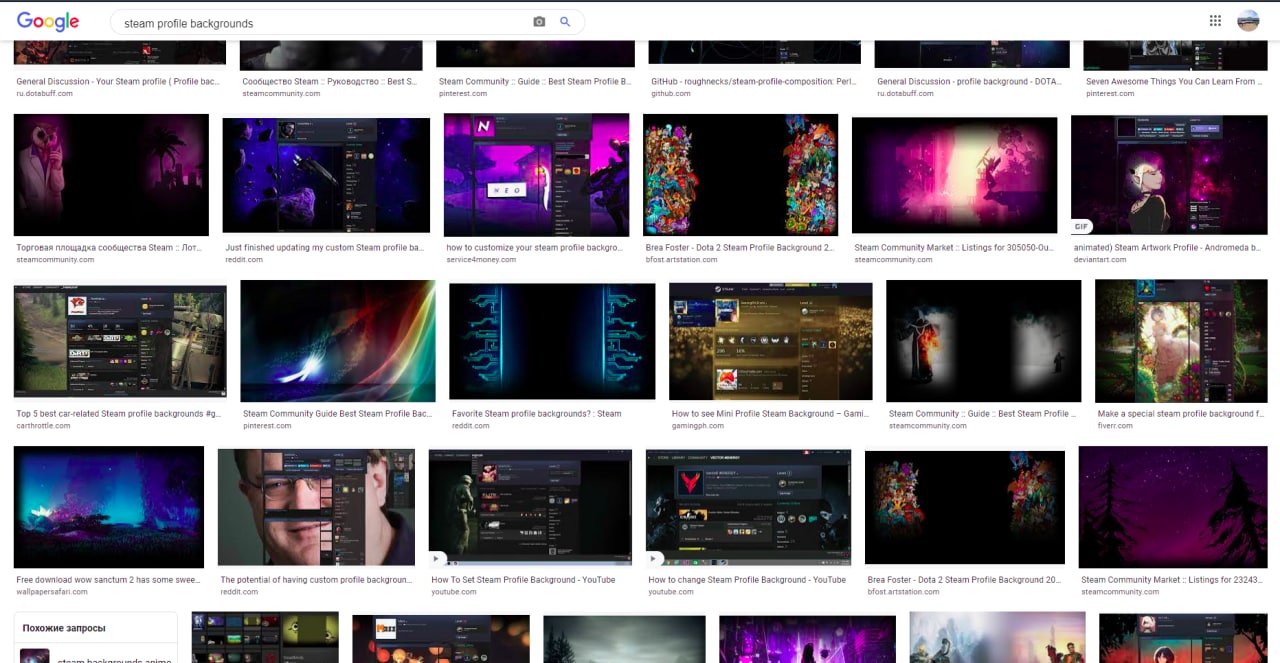Open the man-with-glasses reddit thumbnail
The width and height of the screenshot is (1280, 663).
[316, 507]
